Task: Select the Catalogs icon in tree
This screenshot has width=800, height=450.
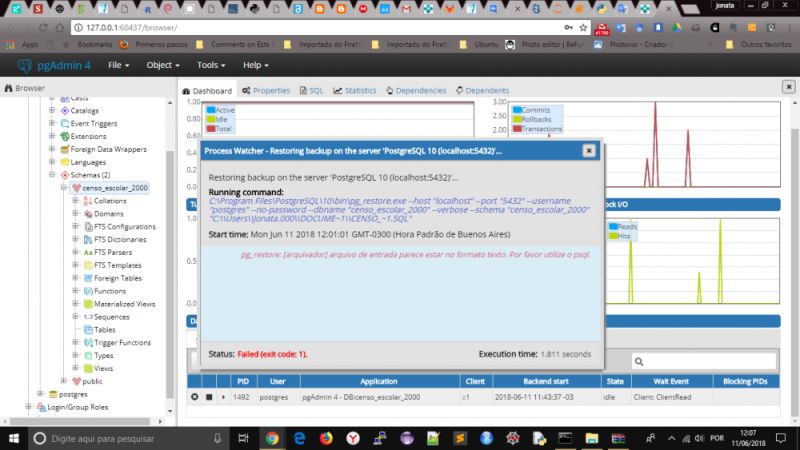Action: [65, 110]
